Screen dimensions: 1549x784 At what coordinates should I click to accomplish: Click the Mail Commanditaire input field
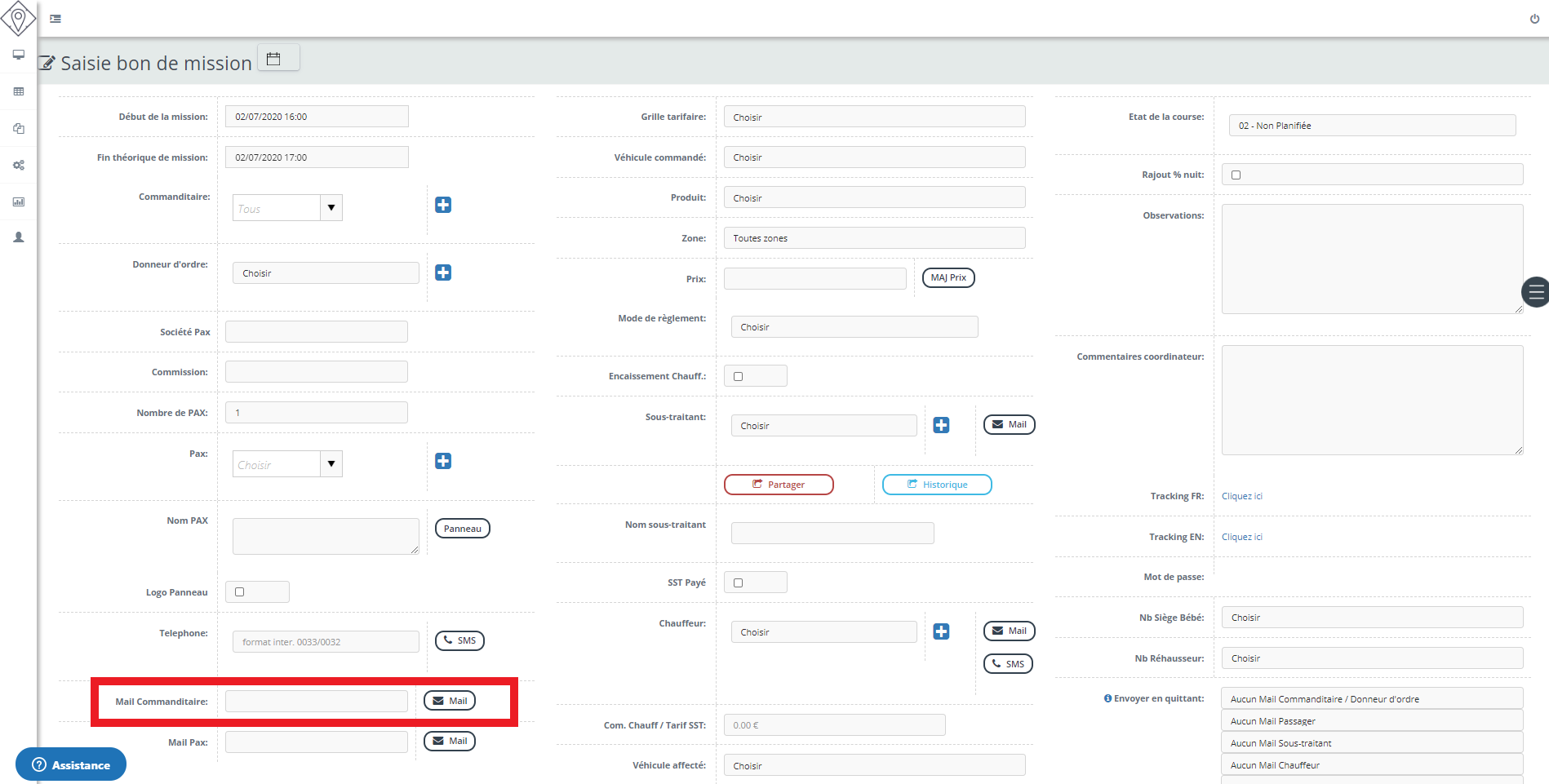[x=316, y=702]
